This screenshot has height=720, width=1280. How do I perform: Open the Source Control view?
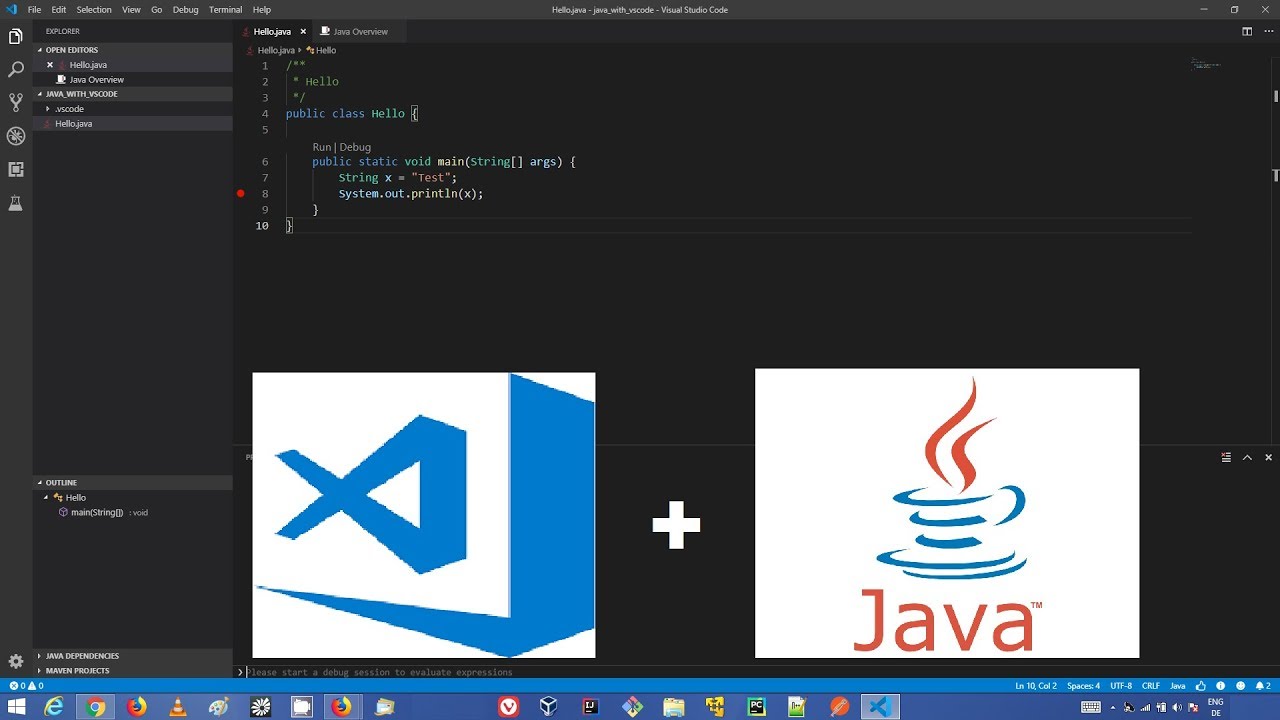[x=16, y=103]
